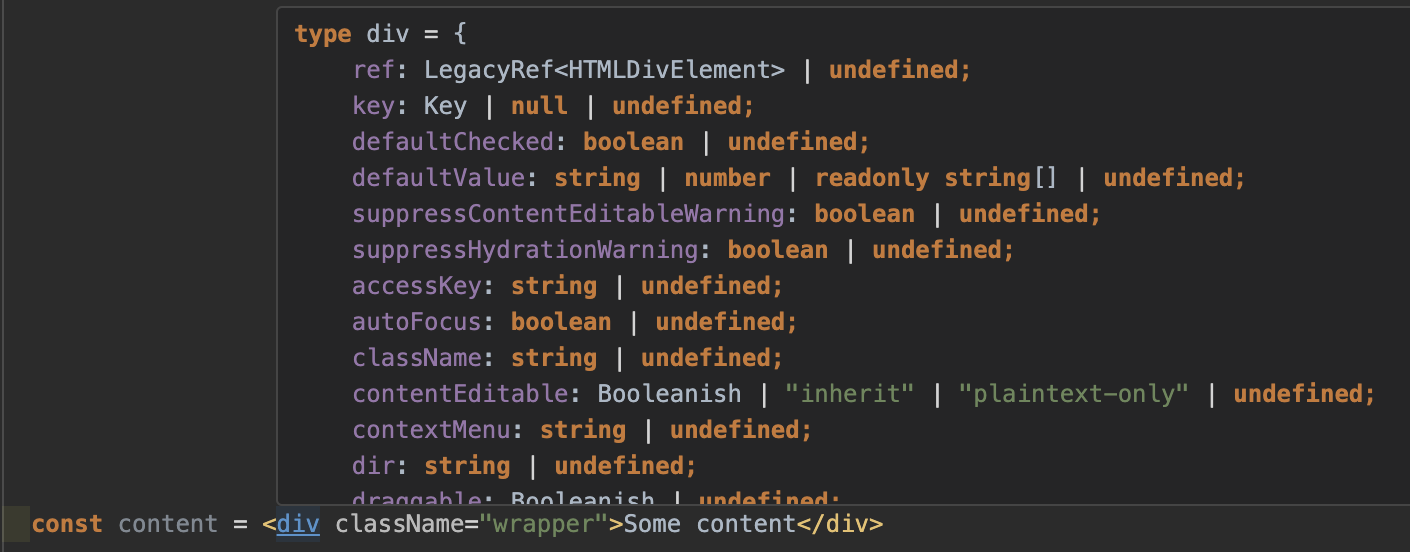
Task: Click Booleanish type on contentEditable line
Action: point(670,394)
